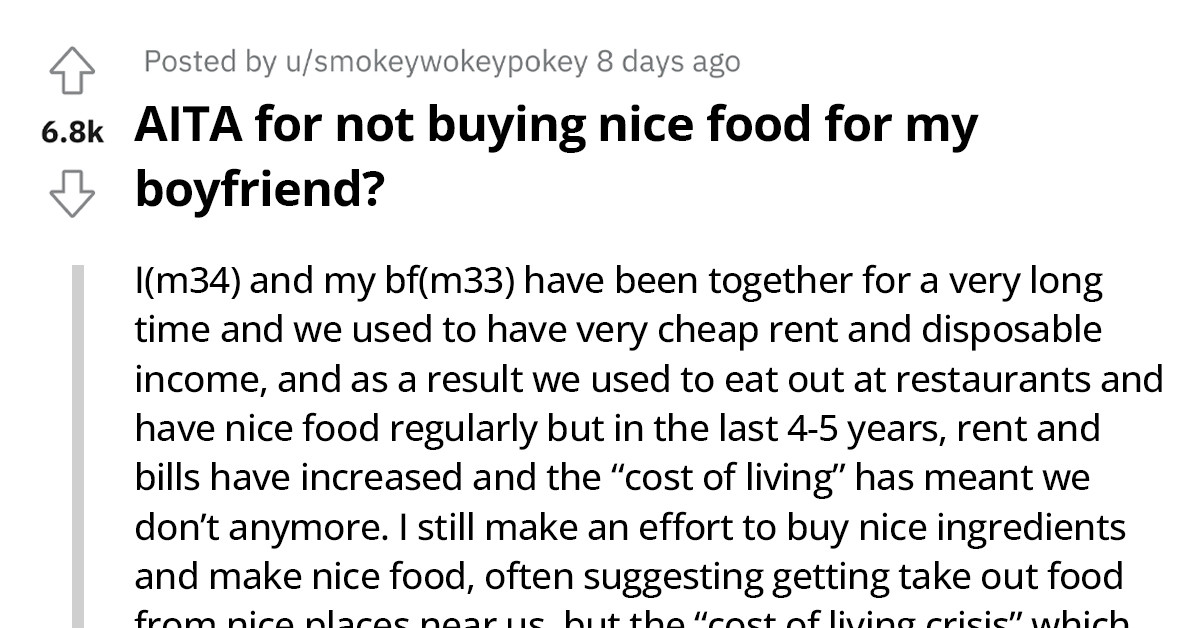Click "I(m34)" at the start of the post

(186, 283)
